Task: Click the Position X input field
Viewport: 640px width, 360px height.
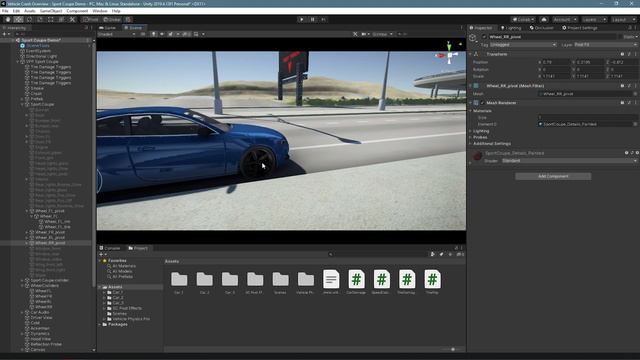Action: (x=556, y=62)
